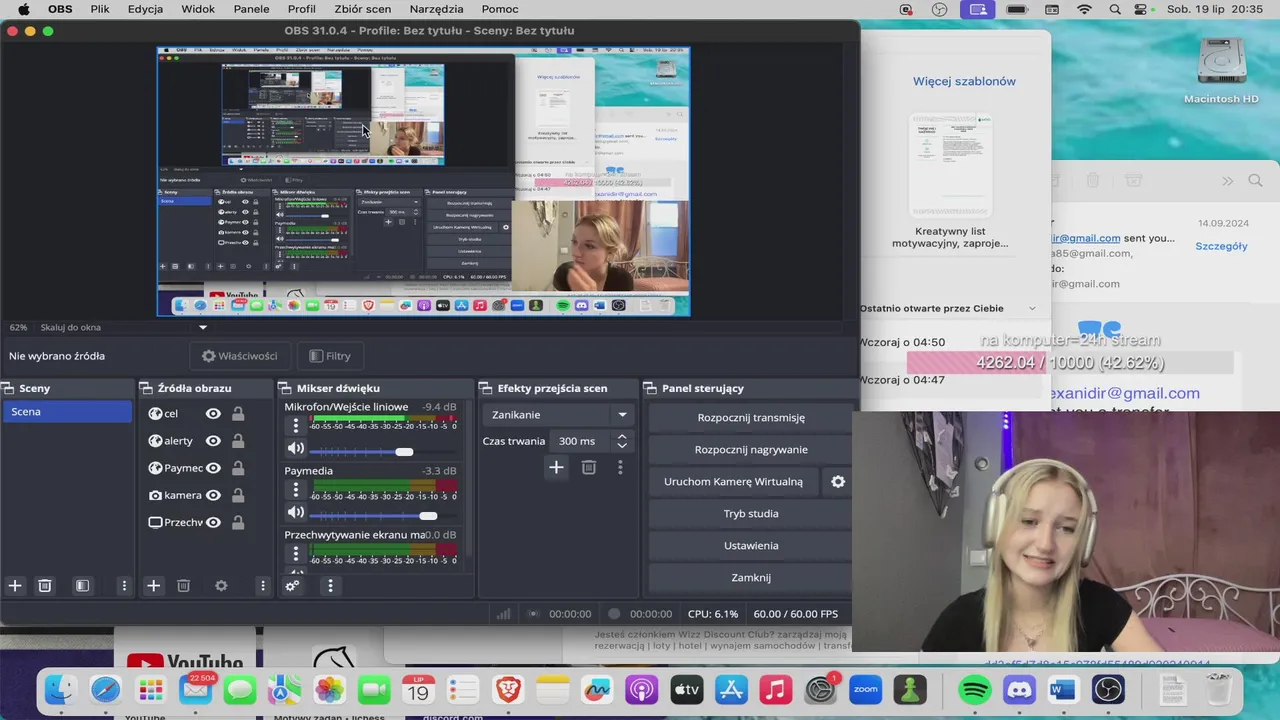The height and width of the screenshot is (720, 1280).
Task: Open the Panele menu
Action: pyautogui.click(x=251, y=9)
